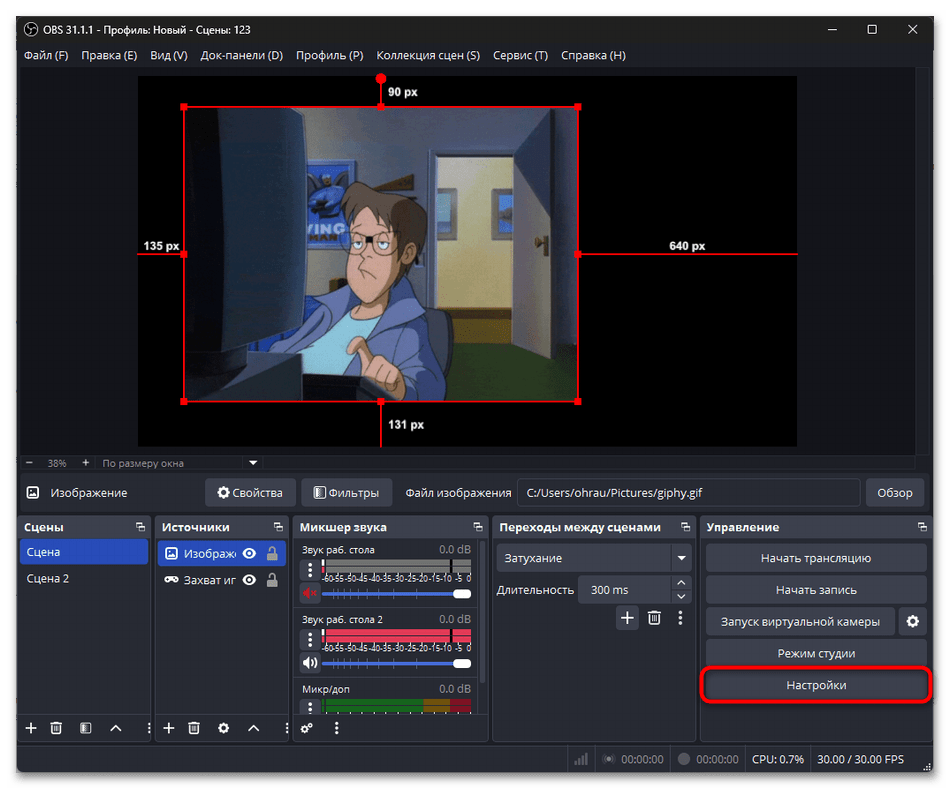Image resolution: width=950 pixels, height=789 pixels.
Task: Open Затухание transition dropdown
Action: [594, 558]
